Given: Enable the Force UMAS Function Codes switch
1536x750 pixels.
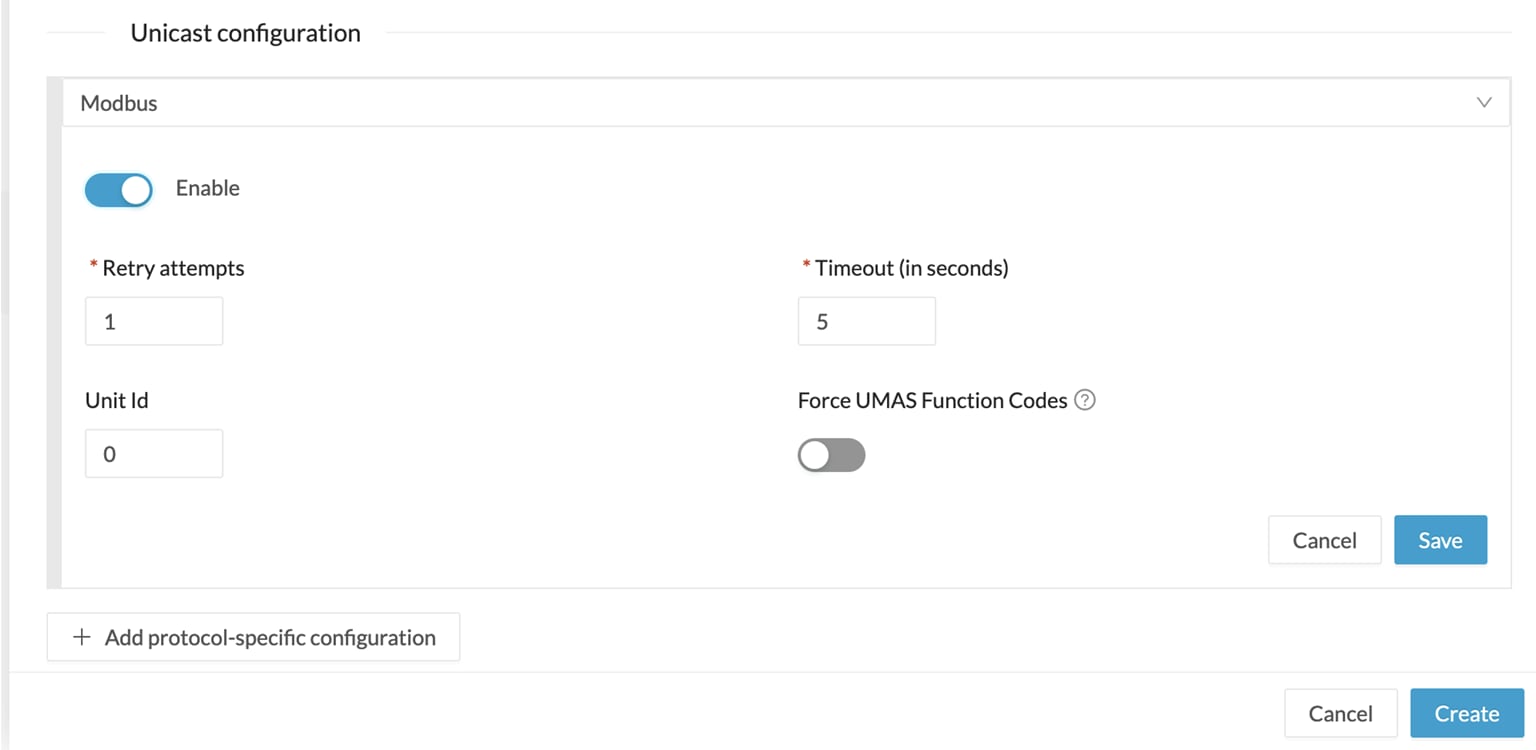Looking at the screenshot, I should coord(831,455).
